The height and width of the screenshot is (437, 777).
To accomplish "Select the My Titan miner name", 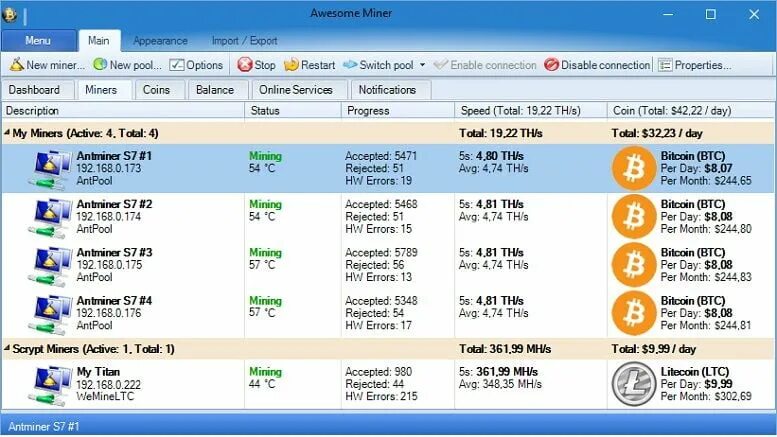I will [x=98, y=372].
